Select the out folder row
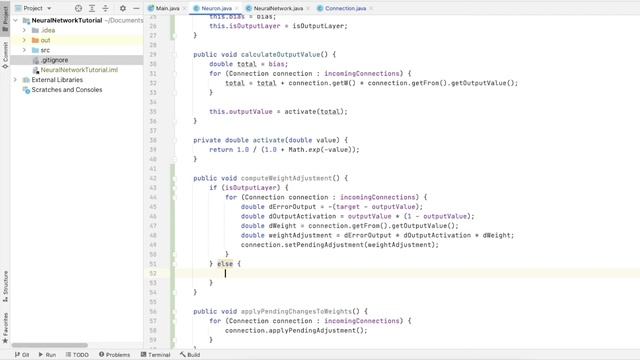640x360 pixels. point(77,40)
